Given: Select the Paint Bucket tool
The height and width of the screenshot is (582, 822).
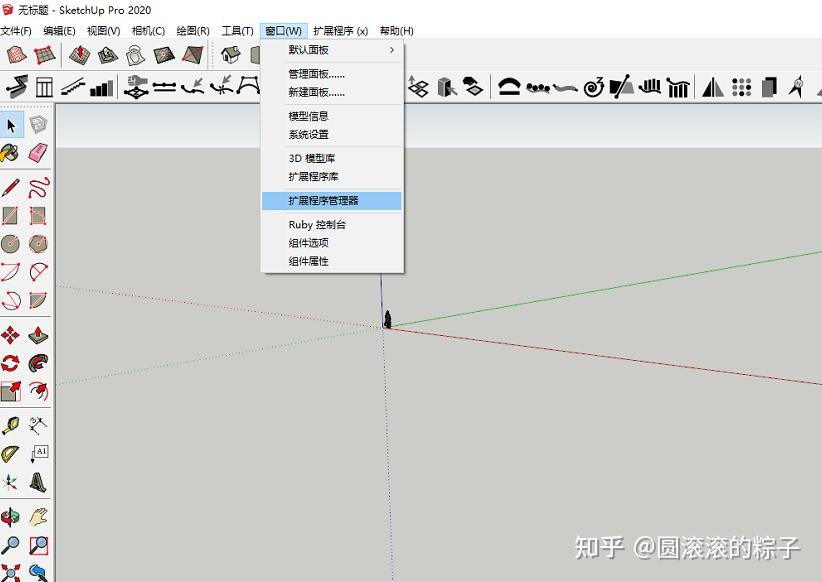Looking at the screenshot, I should pyautogui.click(x=12, y=153).
